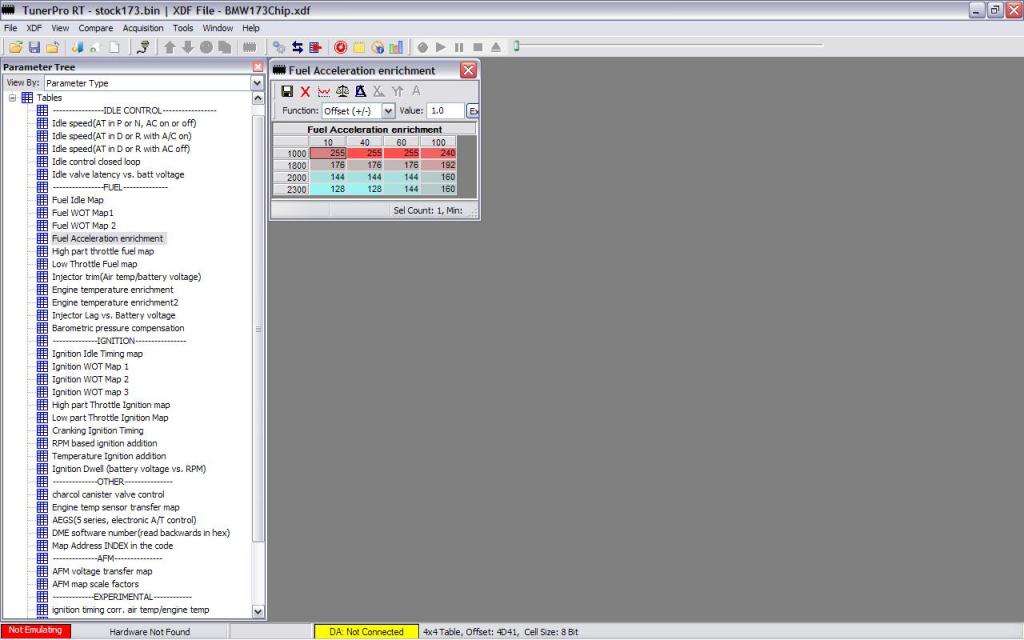The height and width of the screenshot is (640, 1024).
Task: Click the red circular record icon in the toolbar
Action: (x=340, y=47)
